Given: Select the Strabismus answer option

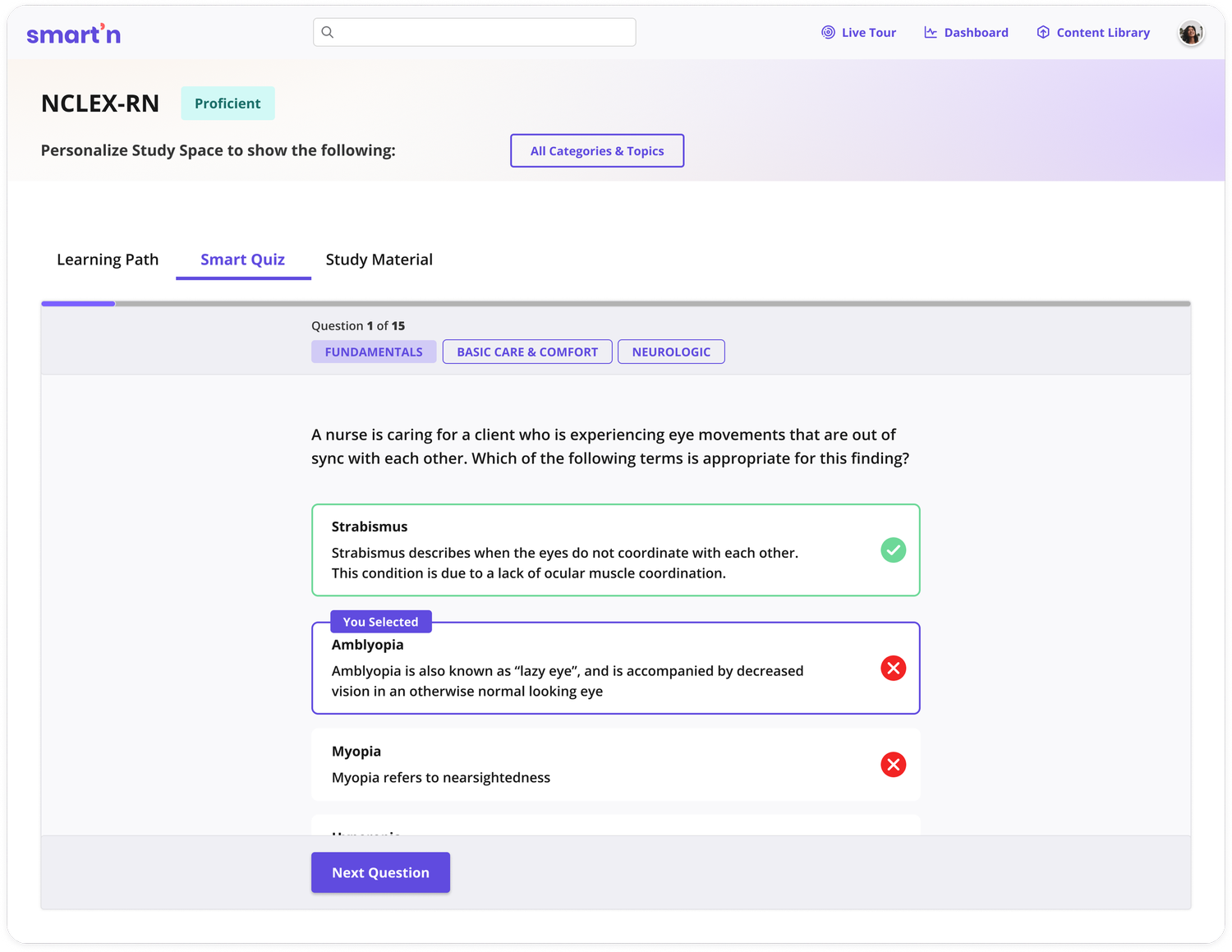Looking at the screenshot, I should 575,549.
